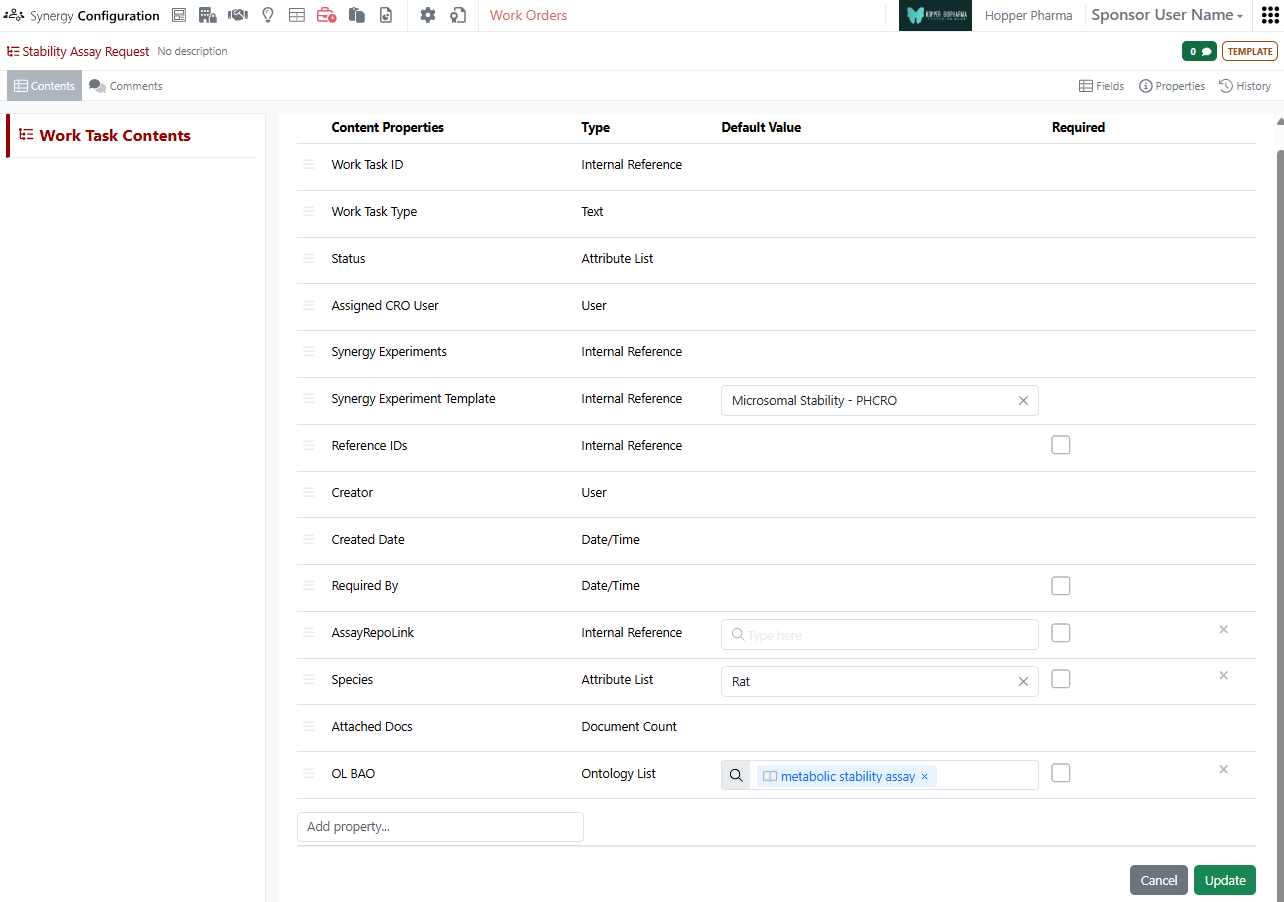Screen dimensions: 1284x902
Task: Click the Hopper Pharma organization name
Action: click(x=1028, y=15)
